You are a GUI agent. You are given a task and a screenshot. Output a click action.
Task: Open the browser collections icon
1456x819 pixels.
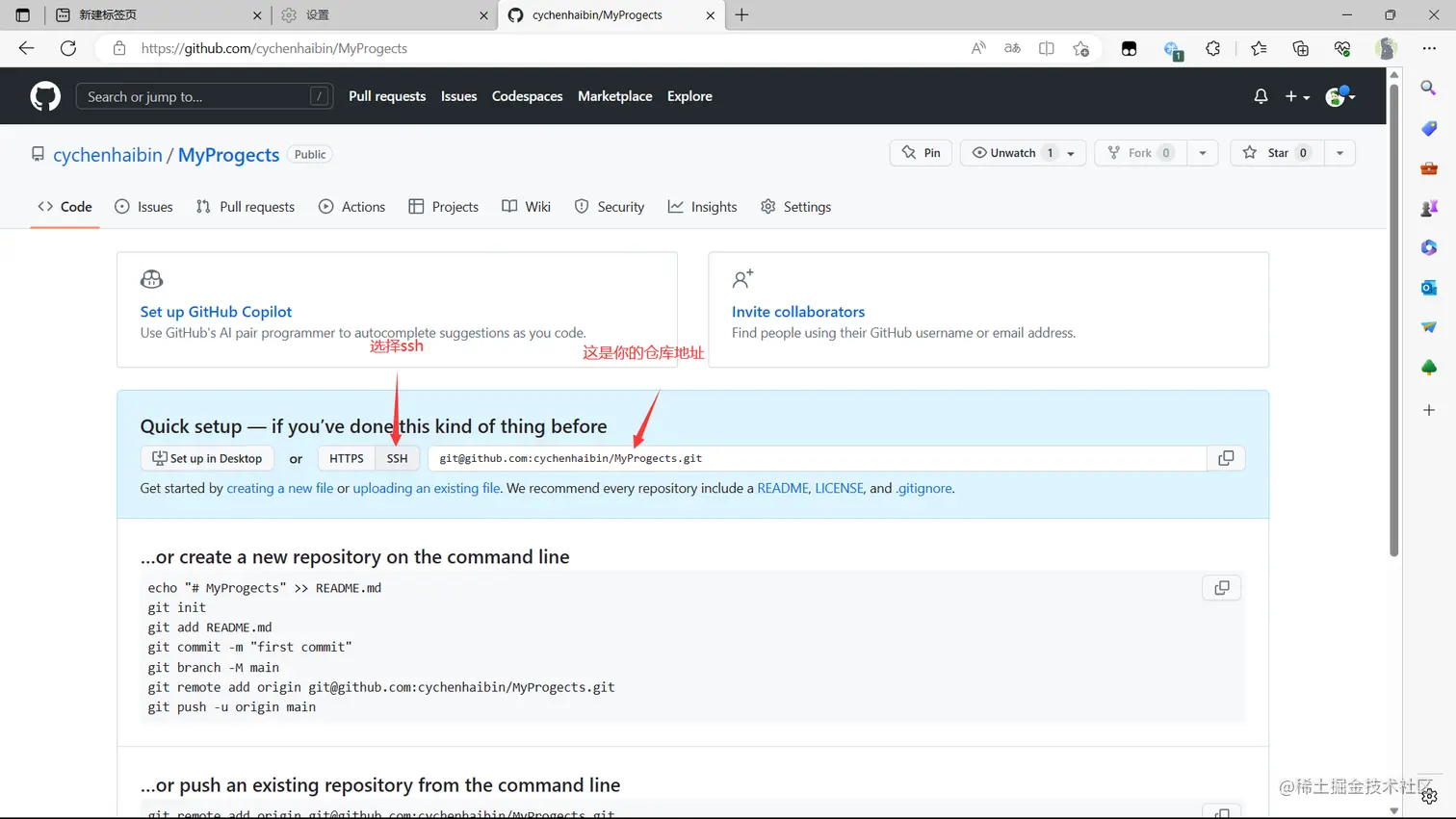pos(1300,48)
